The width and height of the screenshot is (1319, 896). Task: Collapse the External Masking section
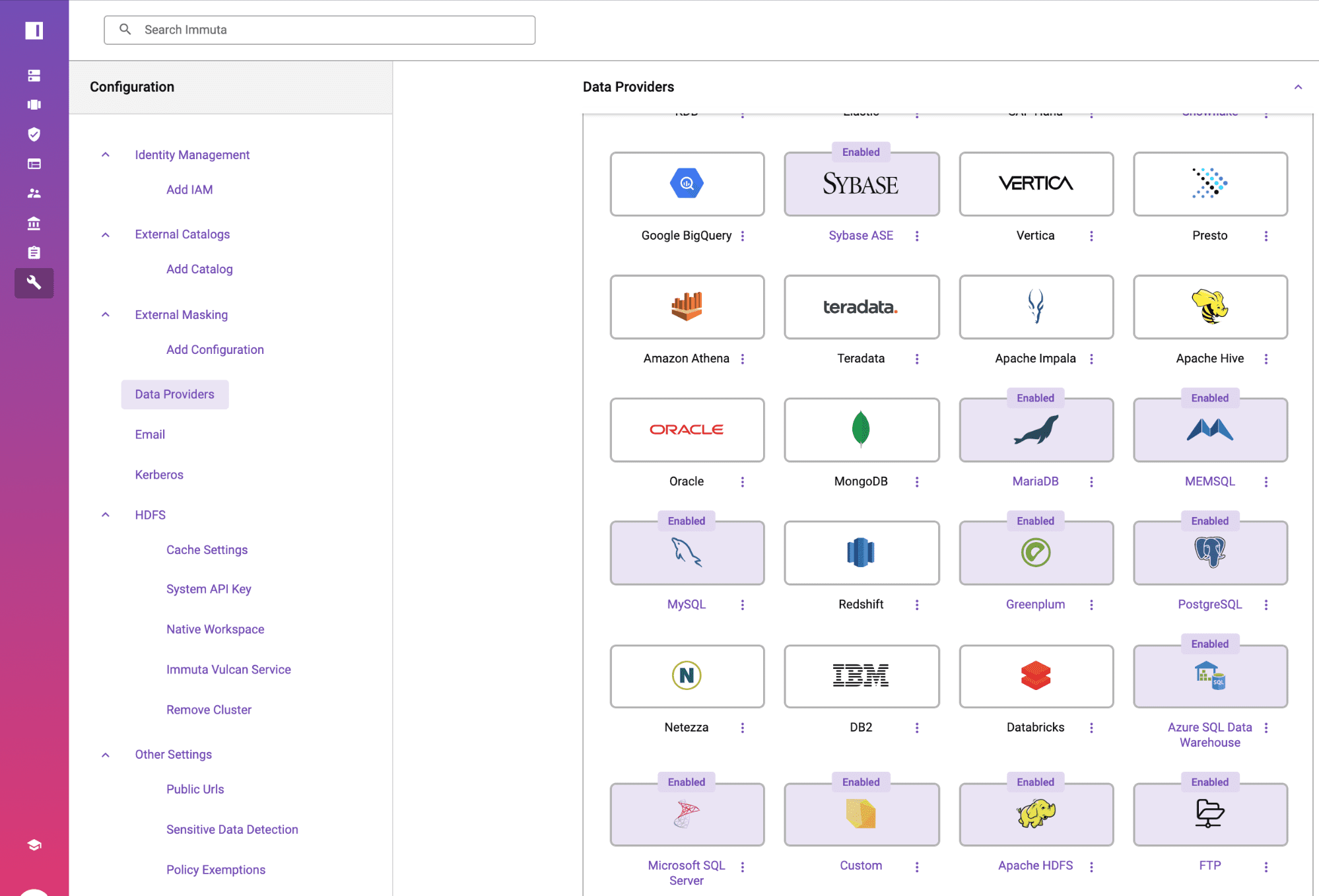pos(106,314)
